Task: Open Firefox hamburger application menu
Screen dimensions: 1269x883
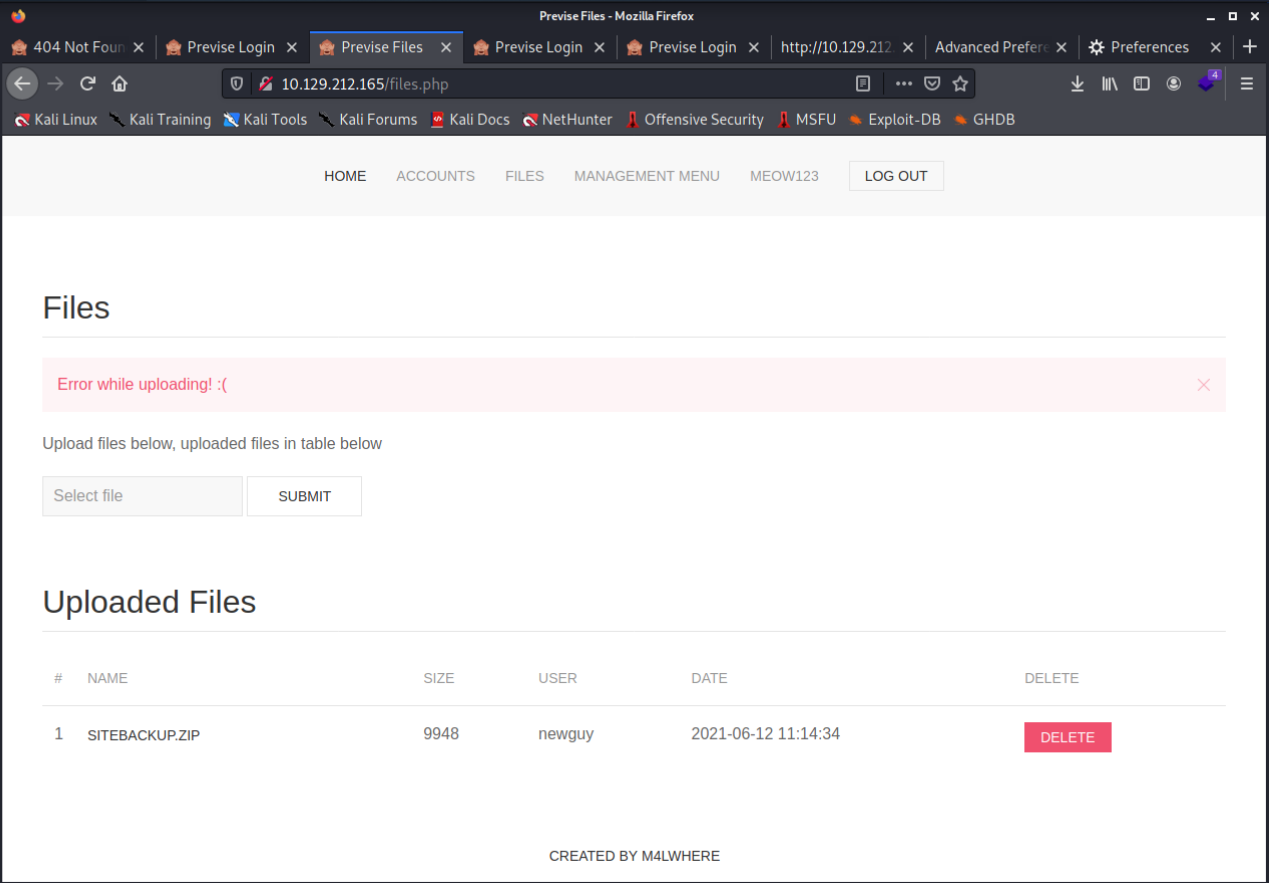Action: click(x=1246, y=84)
